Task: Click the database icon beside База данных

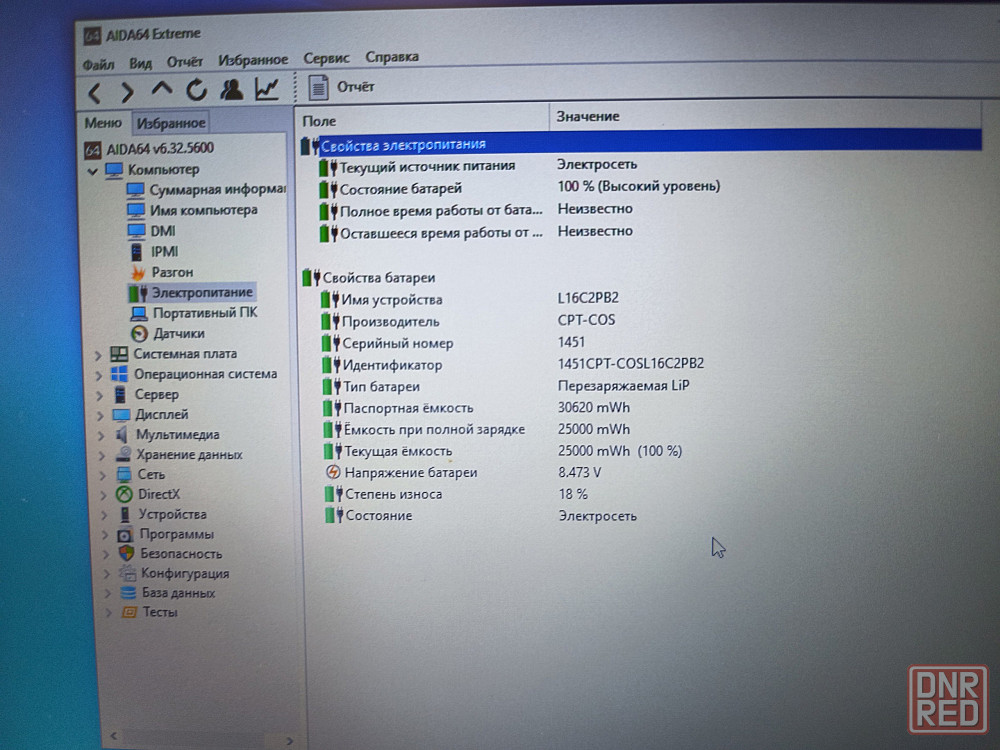Action: 128,593
